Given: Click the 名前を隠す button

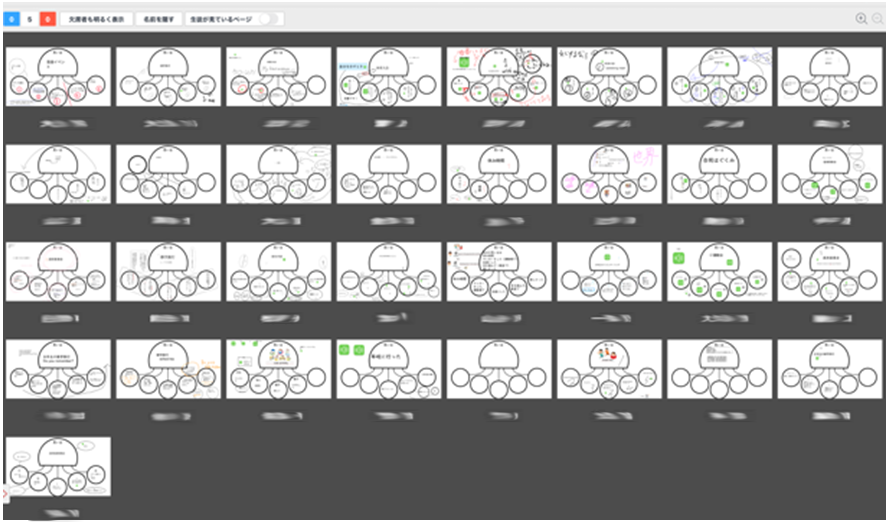Looking at the screenshot, I should coord(159,19).
